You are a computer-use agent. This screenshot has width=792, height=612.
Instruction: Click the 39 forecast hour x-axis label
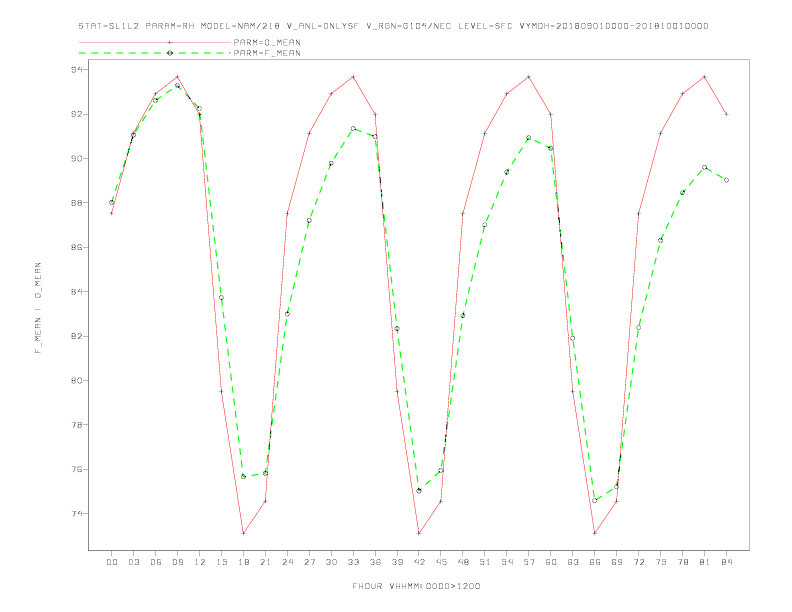(x=397, y=562)
